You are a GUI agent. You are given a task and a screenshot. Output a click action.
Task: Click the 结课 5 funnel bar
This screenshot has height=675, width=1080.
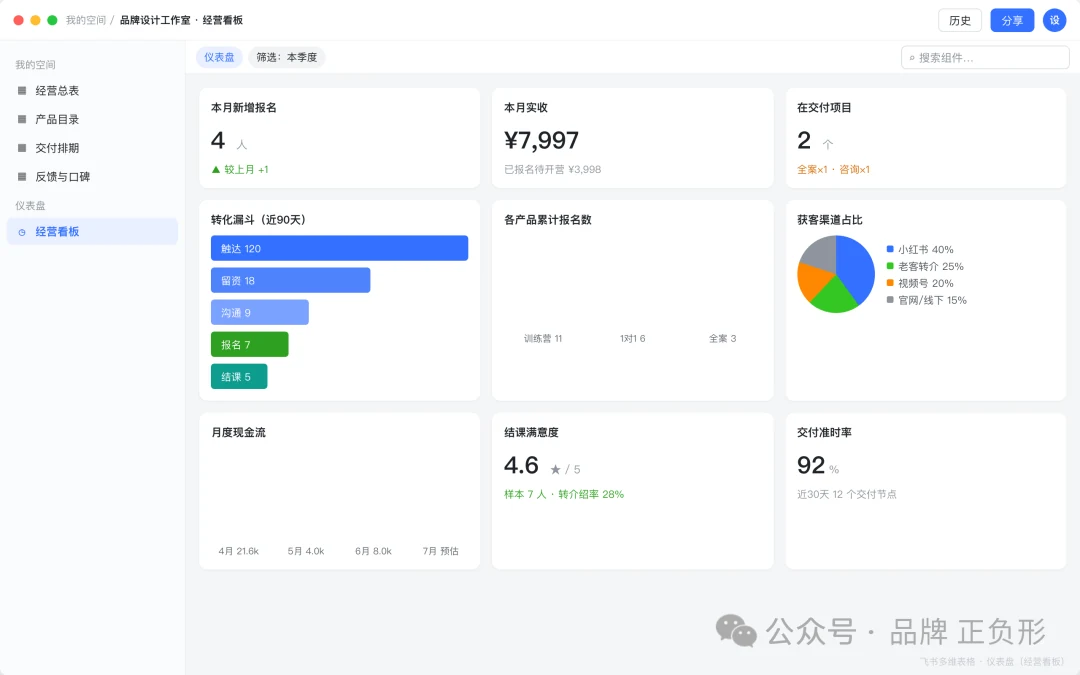(239, 377)
